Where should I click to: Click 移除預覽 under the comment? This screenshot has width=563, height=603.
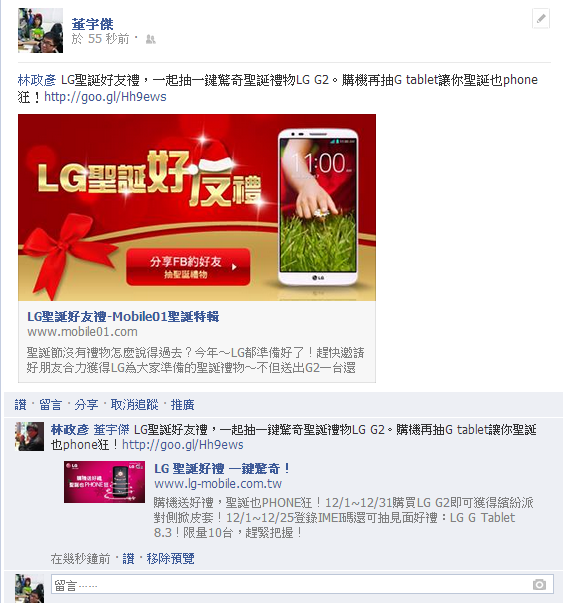pos(170,558)
